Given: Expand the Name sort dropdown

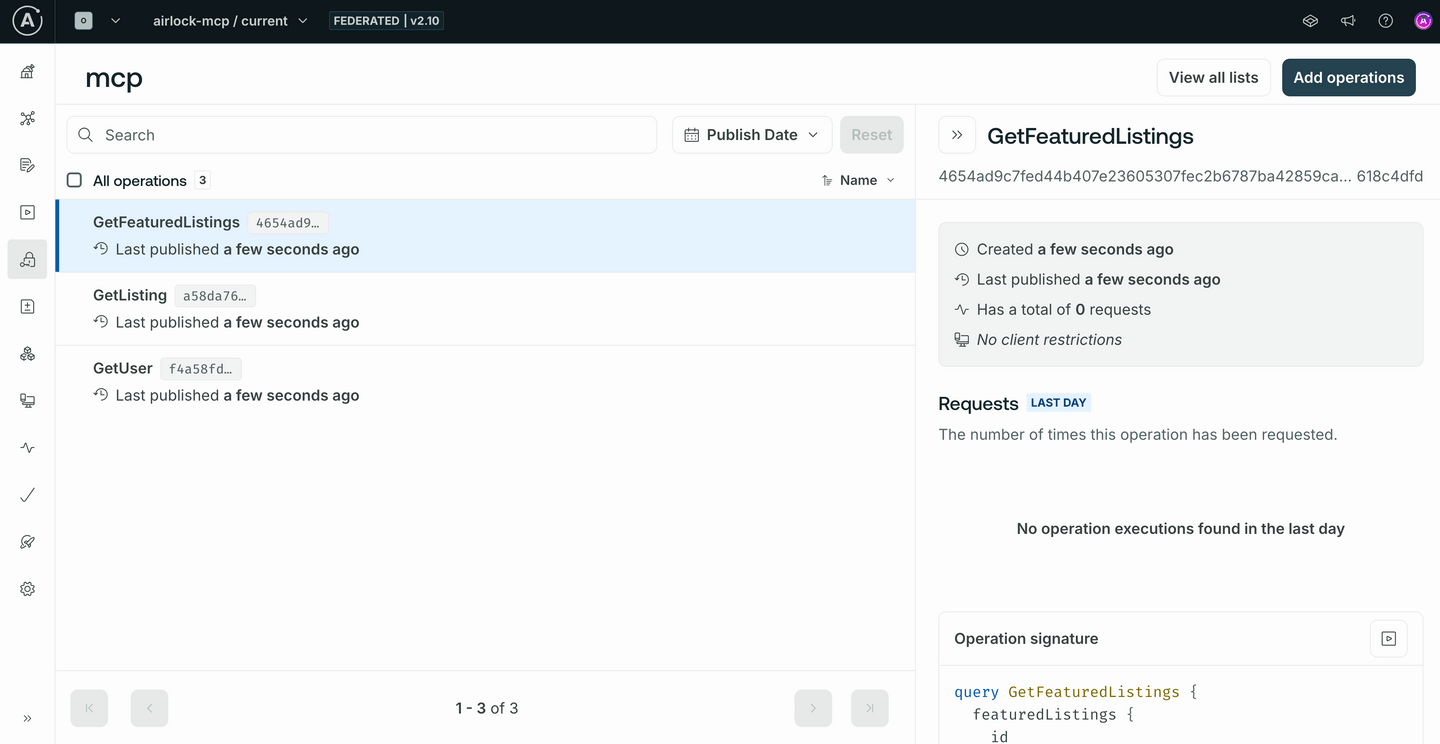Looking at the screenshot, I should click(x=858, y=180).
